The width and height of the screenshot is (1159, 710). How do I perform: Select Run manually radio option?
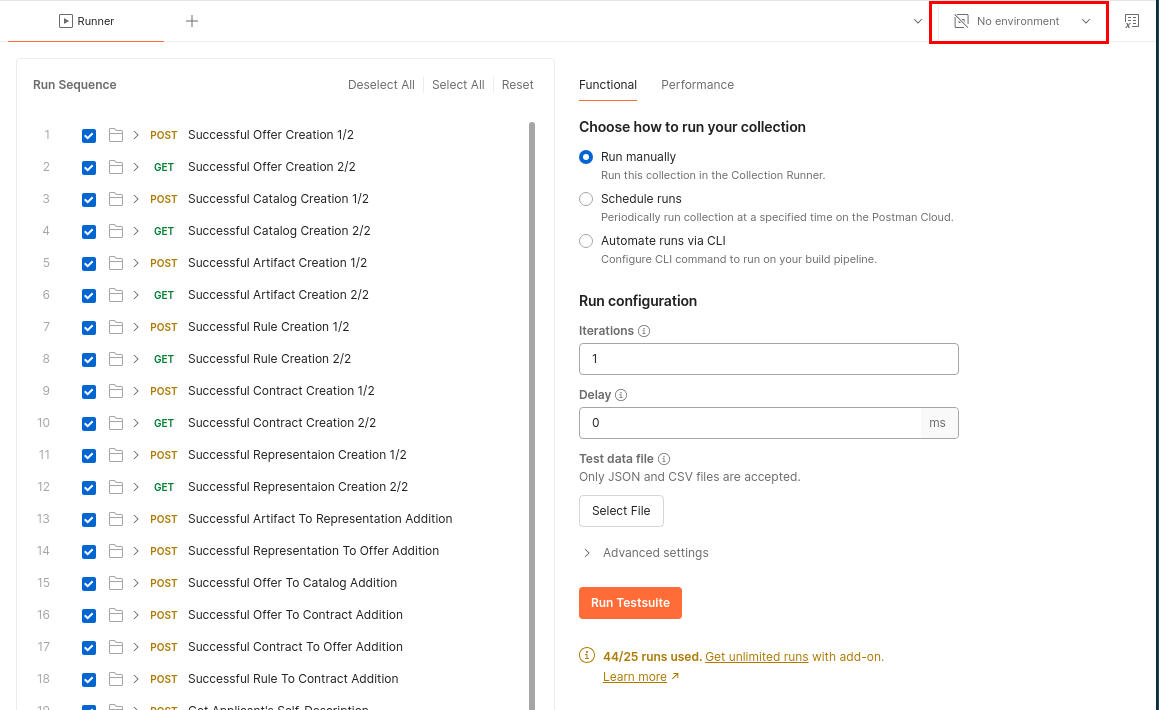click(586, 157)
